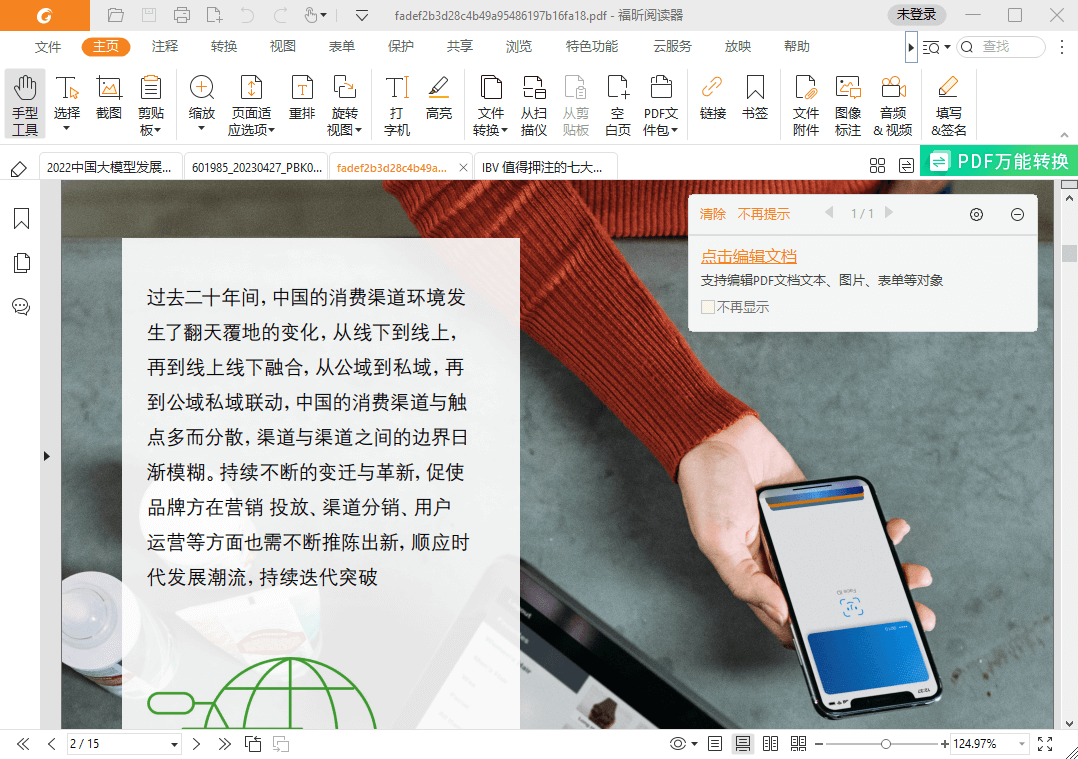Click Image Annotation (图像标注) tool
Viewport: 1078px width, 759px height.
tap(848, 104)
